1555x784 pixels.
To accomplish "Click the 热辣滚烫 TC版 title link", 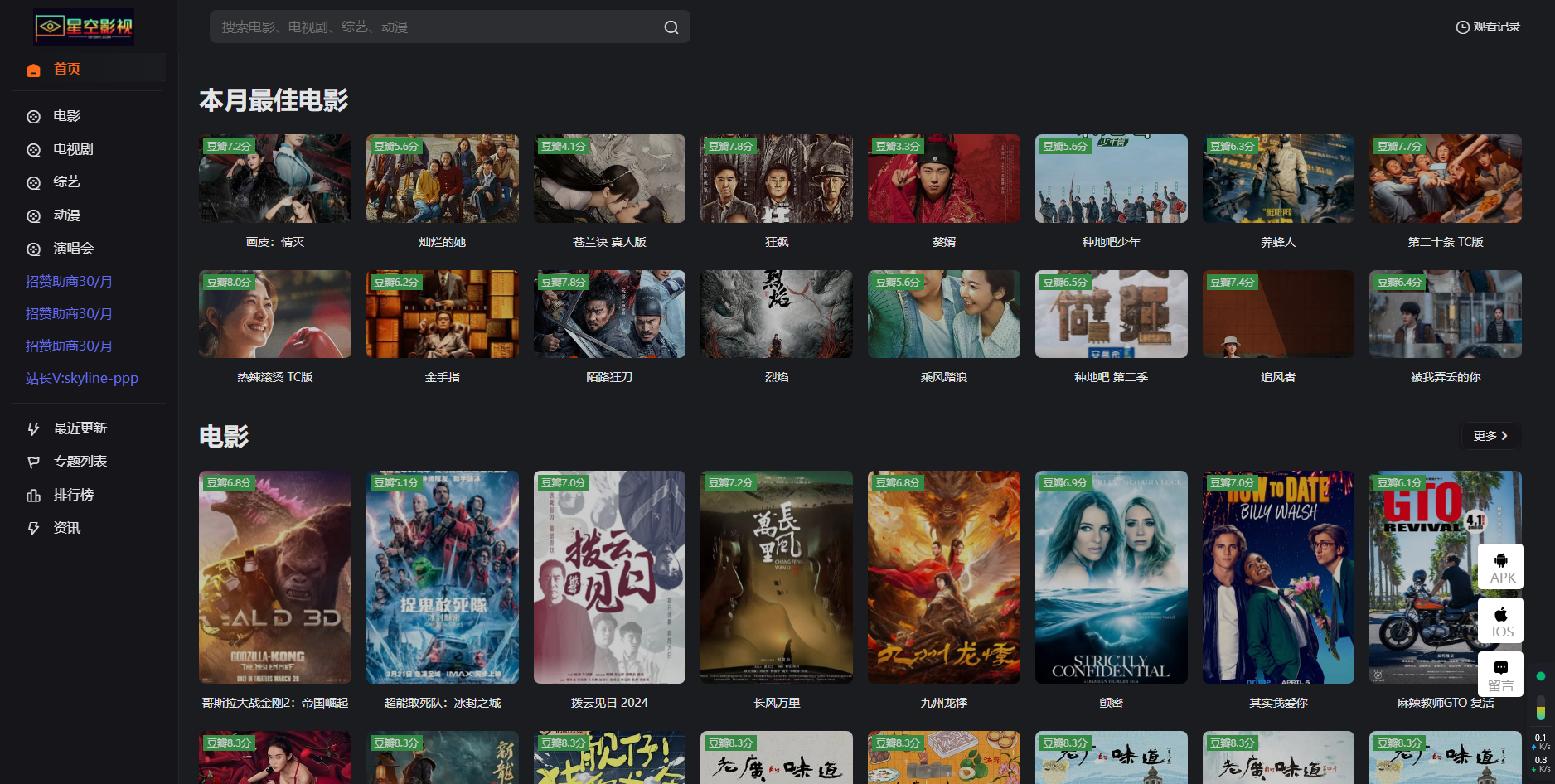I will tap(274, 377).
